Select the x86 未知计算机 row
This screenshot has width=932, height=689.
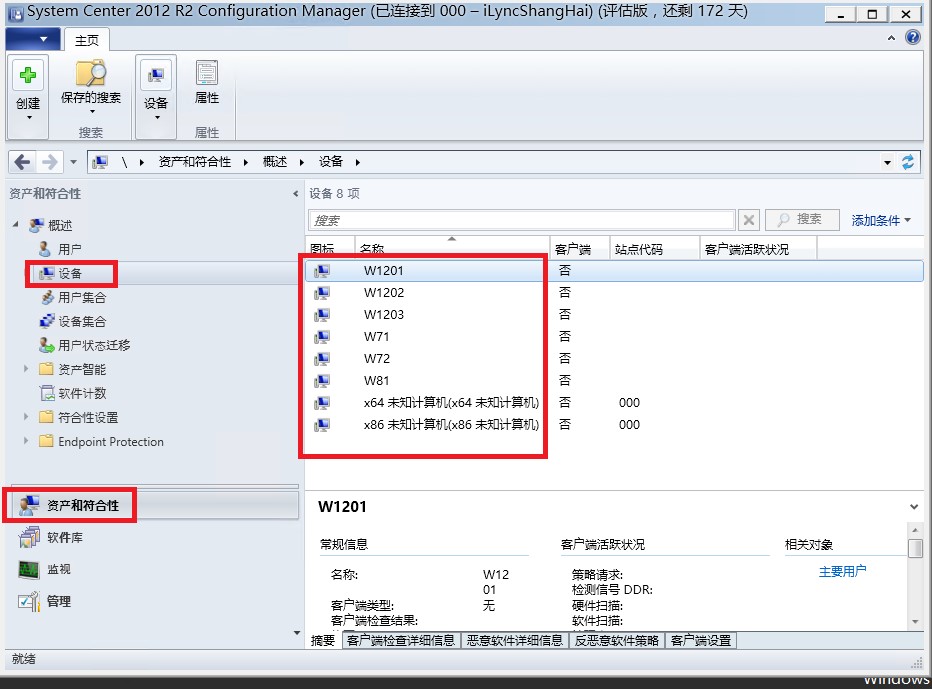(x=614, y=424)
